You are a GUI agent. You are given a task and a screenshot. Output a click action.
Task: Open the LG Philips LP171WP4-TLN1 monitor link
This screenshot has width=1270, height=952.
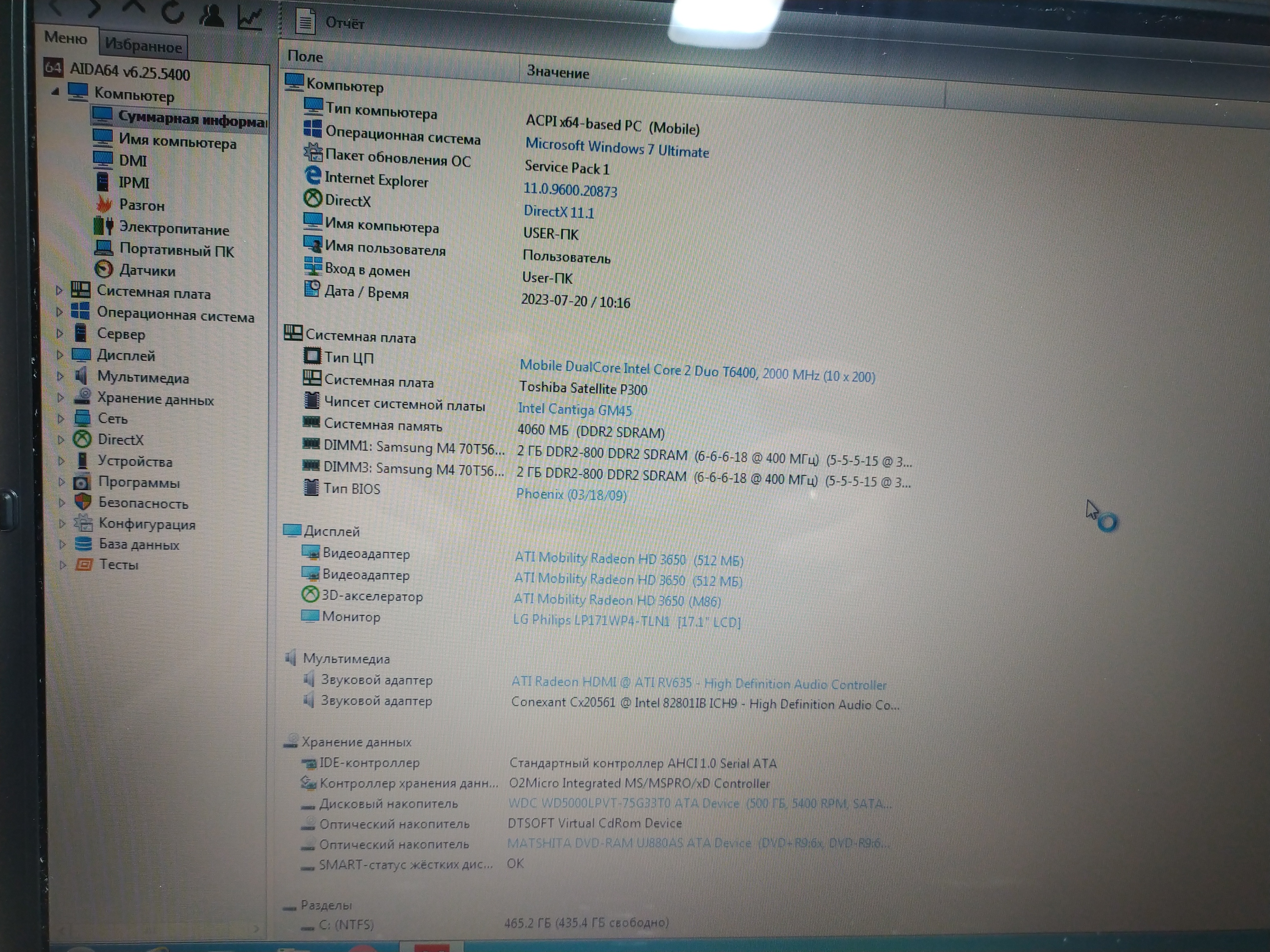point(627,621)
